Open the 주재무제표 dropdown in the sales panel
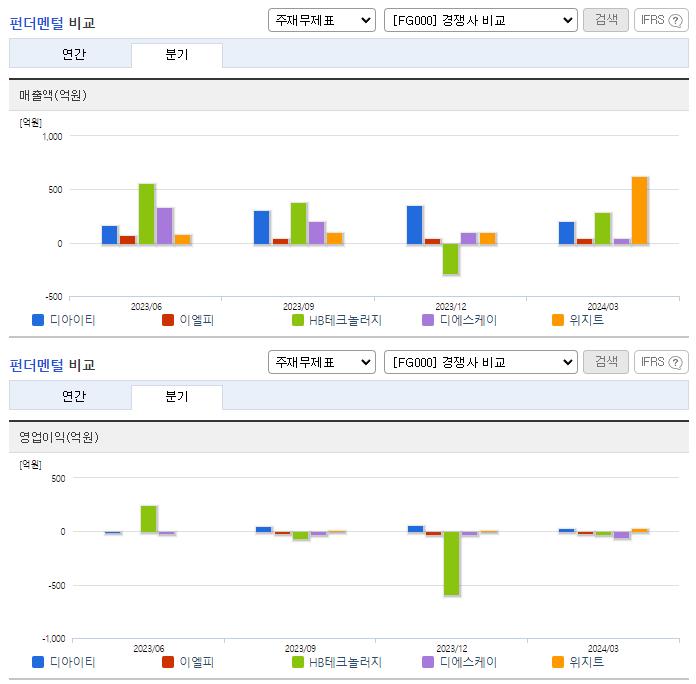Image resolution: width=696 pixels, height=684 pixels. click(322, 20)
